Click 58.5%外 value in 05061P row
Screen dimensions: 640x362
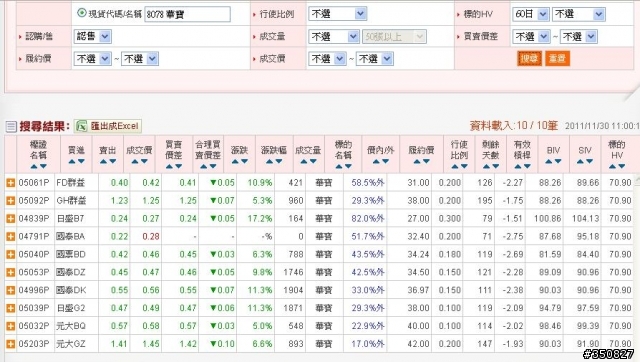tap(368, 183)
